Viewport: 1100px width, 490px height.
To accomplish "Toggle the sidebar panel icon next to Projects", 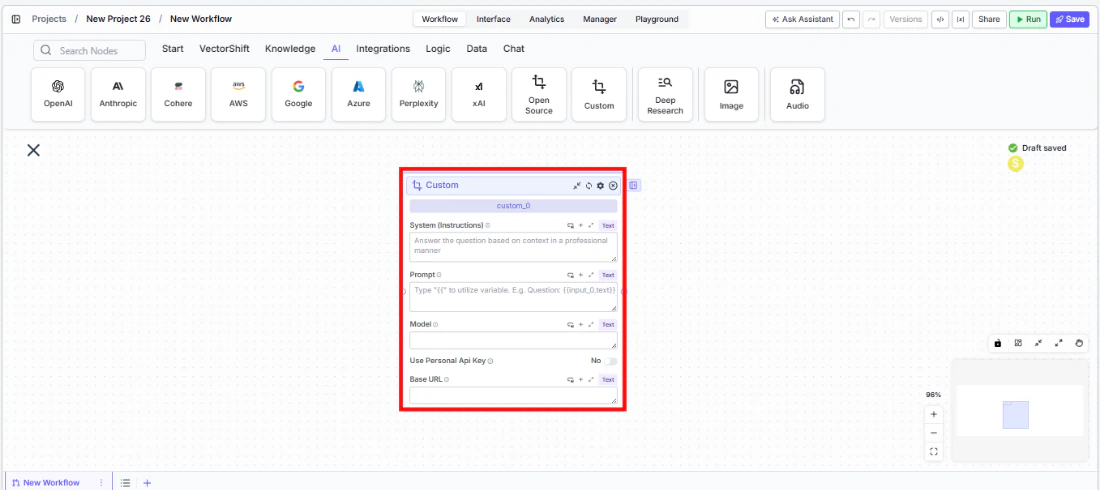I will coord(16,19).
